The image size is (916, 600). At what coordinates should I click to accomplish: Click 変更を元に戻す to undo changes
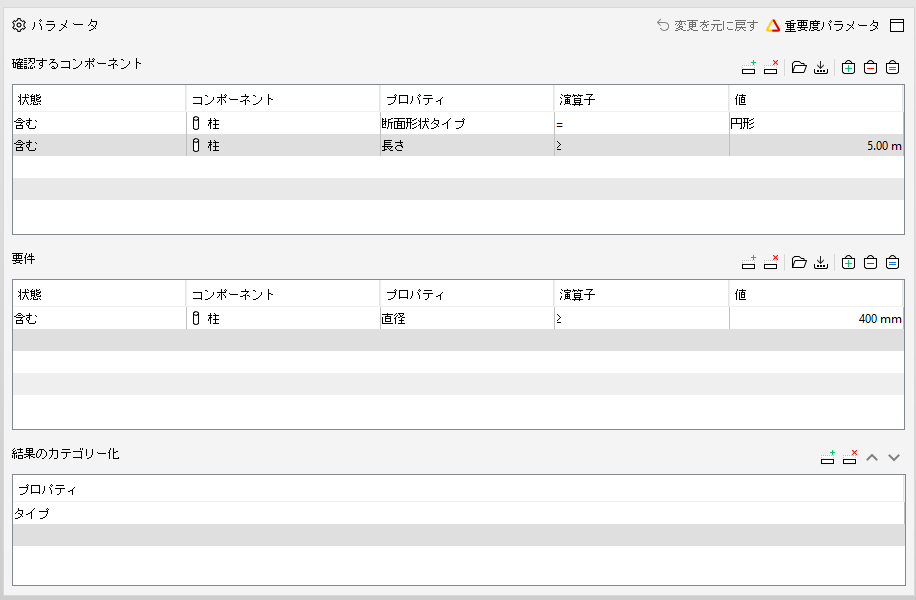point(707,26)
